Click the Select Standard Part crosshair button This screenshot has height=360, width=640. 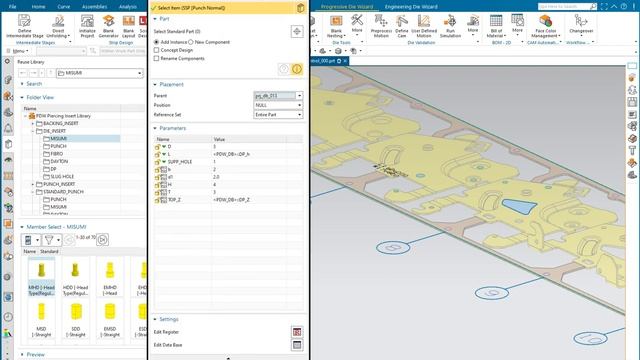click(x=297, y=31)
